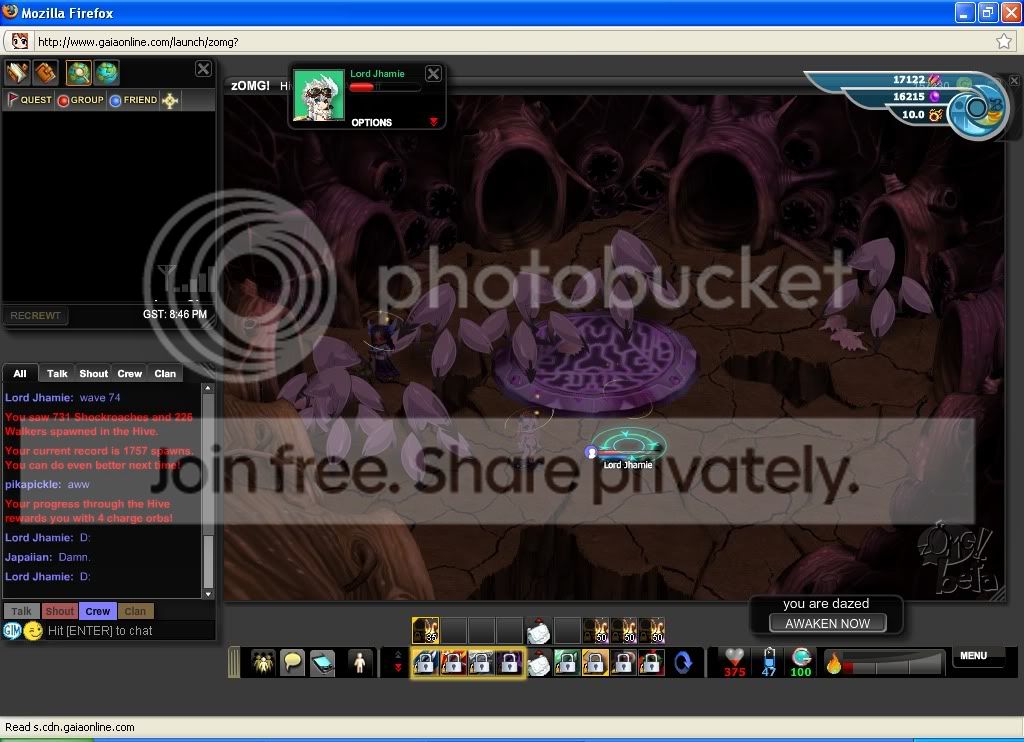Click the blue stamina 47 indicator
Viewport: 1024px width, 742px height.
pos(769,662)
